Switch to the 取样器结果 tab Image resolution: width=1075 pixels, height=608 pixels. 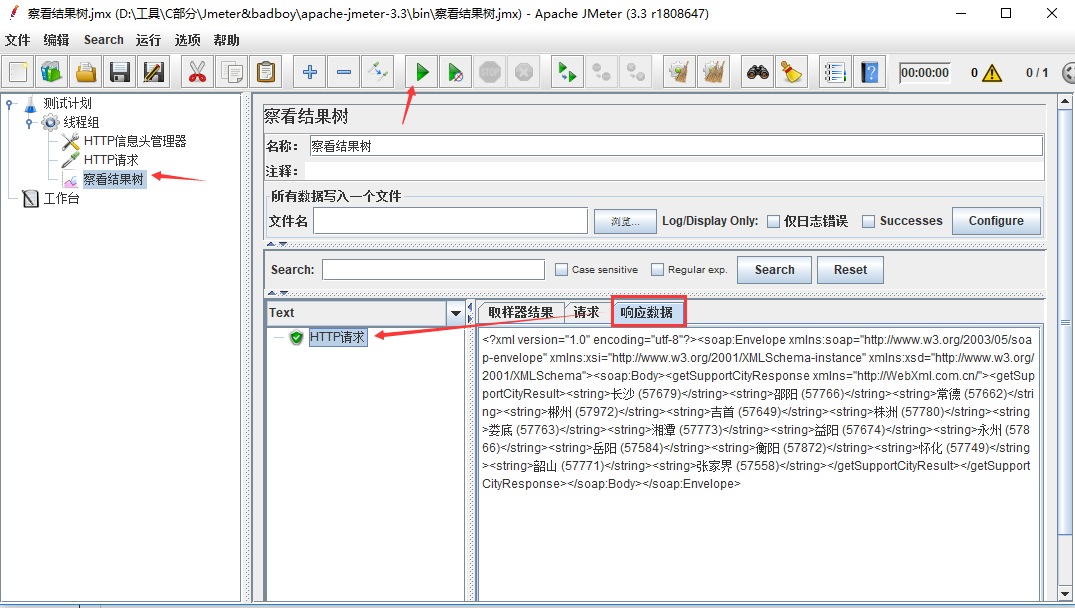pos(520,313)
